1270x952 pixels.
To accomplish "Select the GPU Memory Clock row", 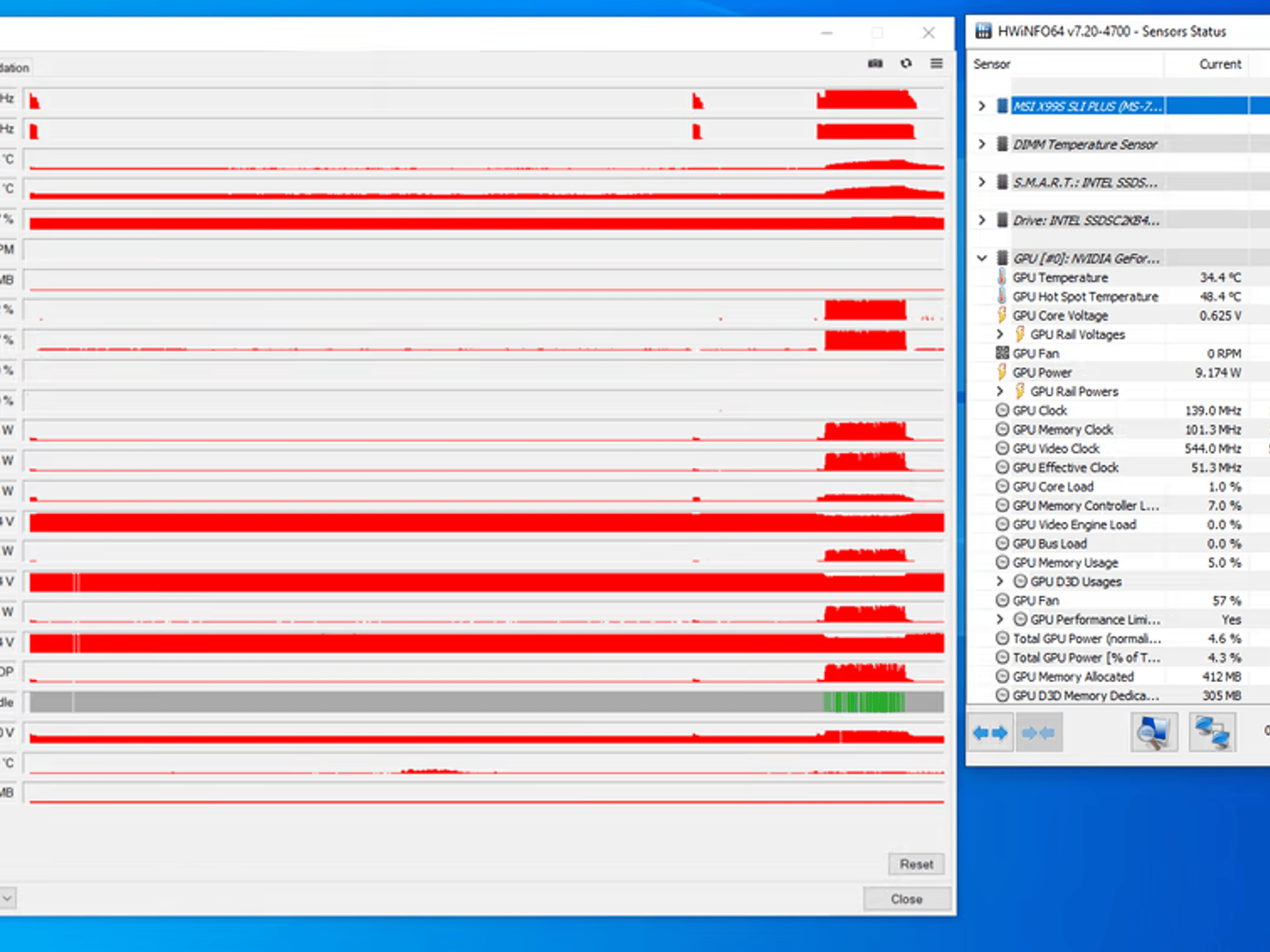I will (1119, 430).
